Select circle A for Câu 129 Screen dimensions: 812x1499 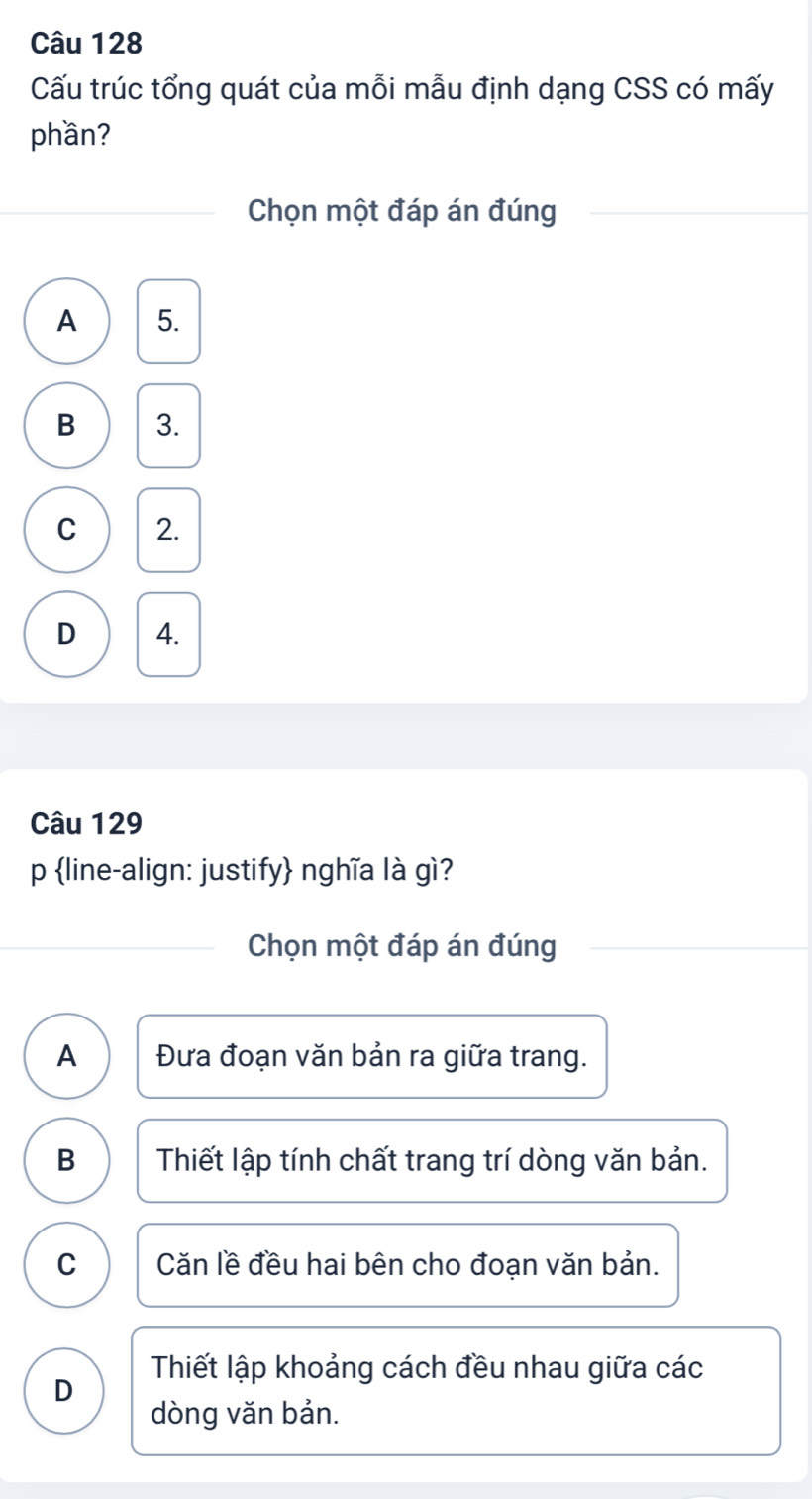point(66,1056)
